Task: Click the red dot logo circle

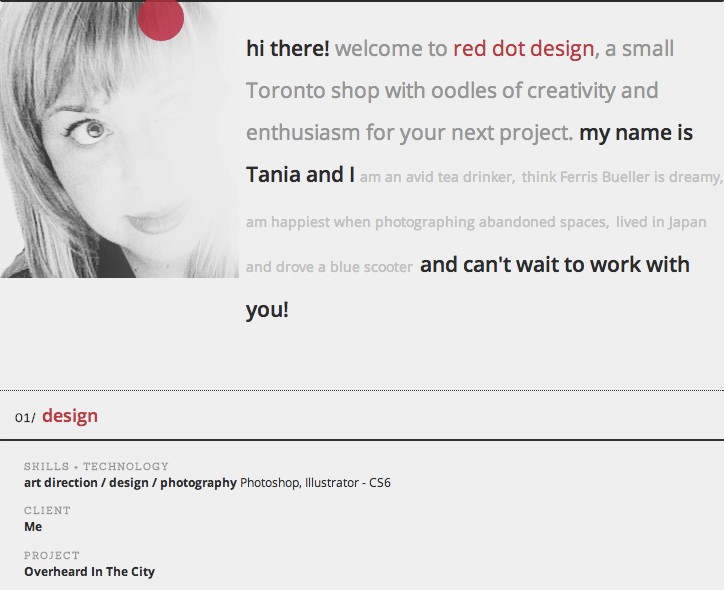Action: (x=161, y=18)
